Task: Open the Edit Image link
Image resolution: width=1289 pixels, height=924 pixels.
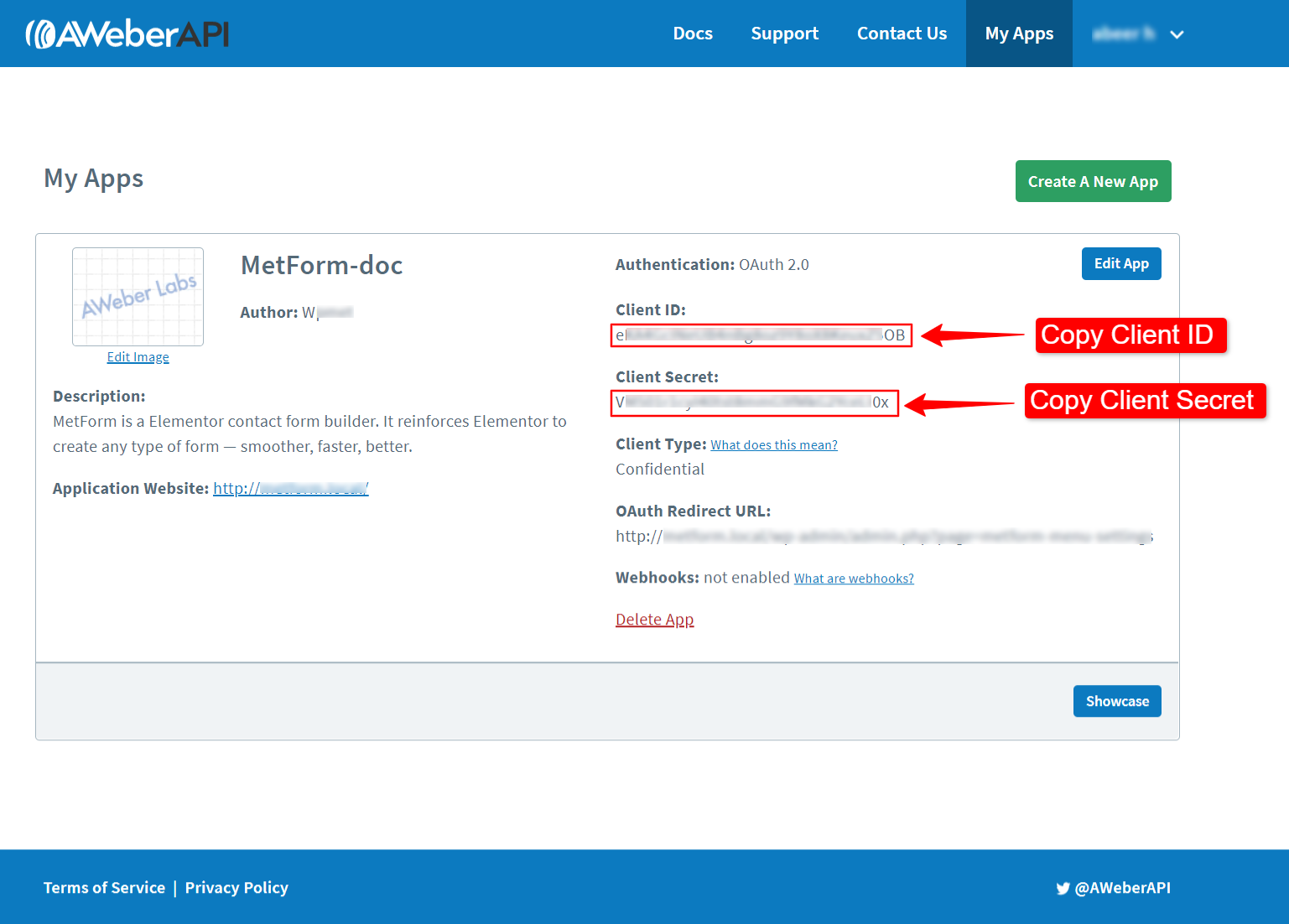Action: [x=138, y=356]
